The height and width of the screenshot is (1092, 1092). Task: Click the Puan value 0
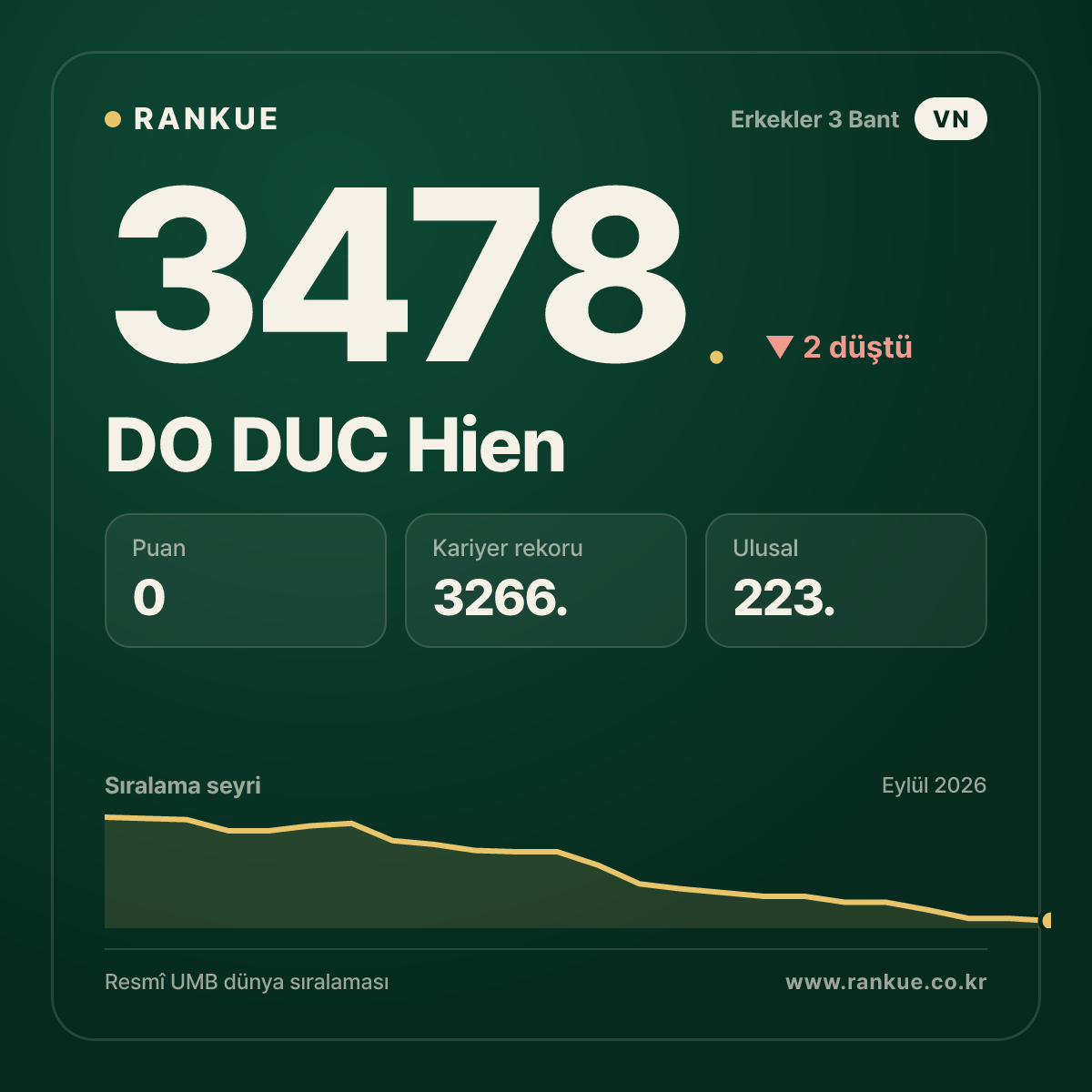point(149,598)
